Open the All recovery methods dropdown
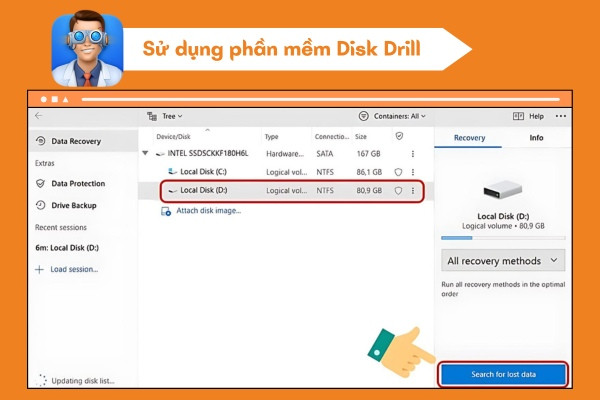 (x=503, y=261)
